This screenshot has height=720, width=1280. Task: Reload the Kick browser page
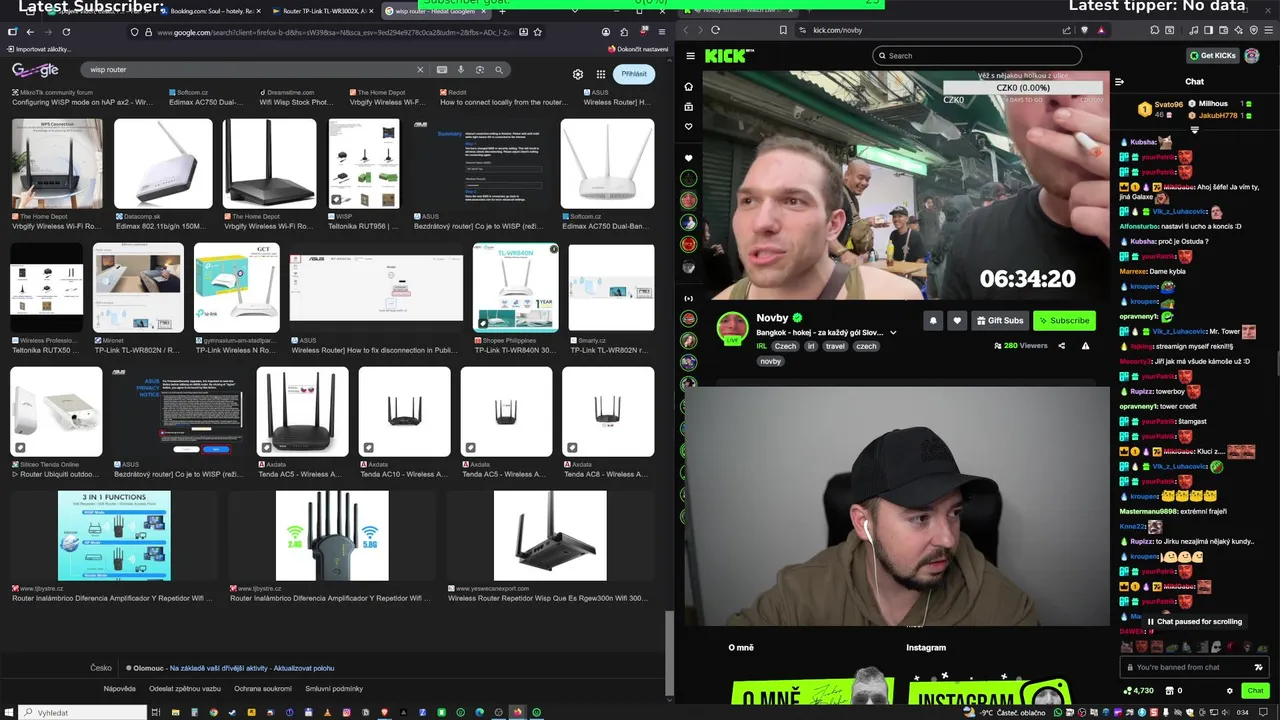pos(715,30)
